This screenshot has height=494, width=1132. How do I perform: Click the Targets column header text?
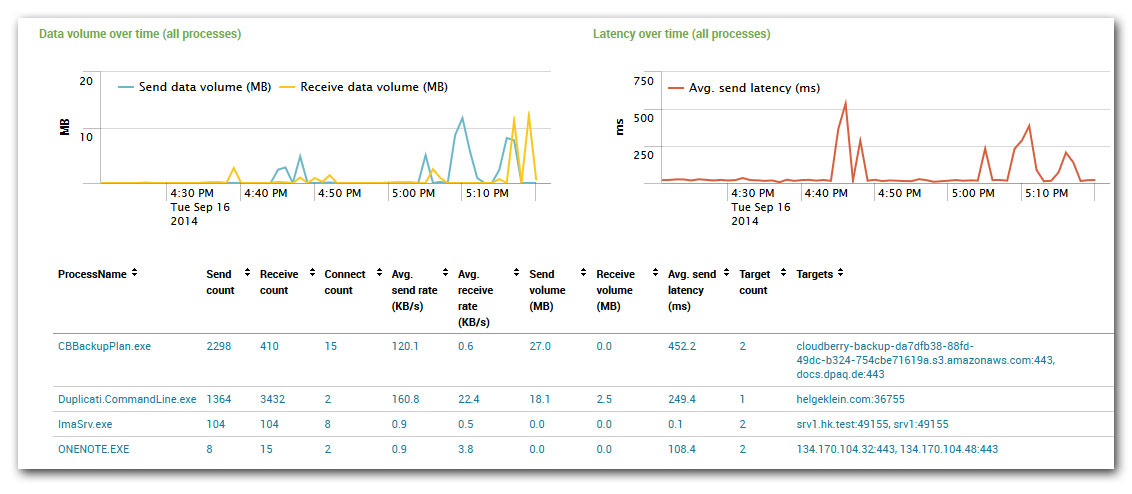coord(814,274)
